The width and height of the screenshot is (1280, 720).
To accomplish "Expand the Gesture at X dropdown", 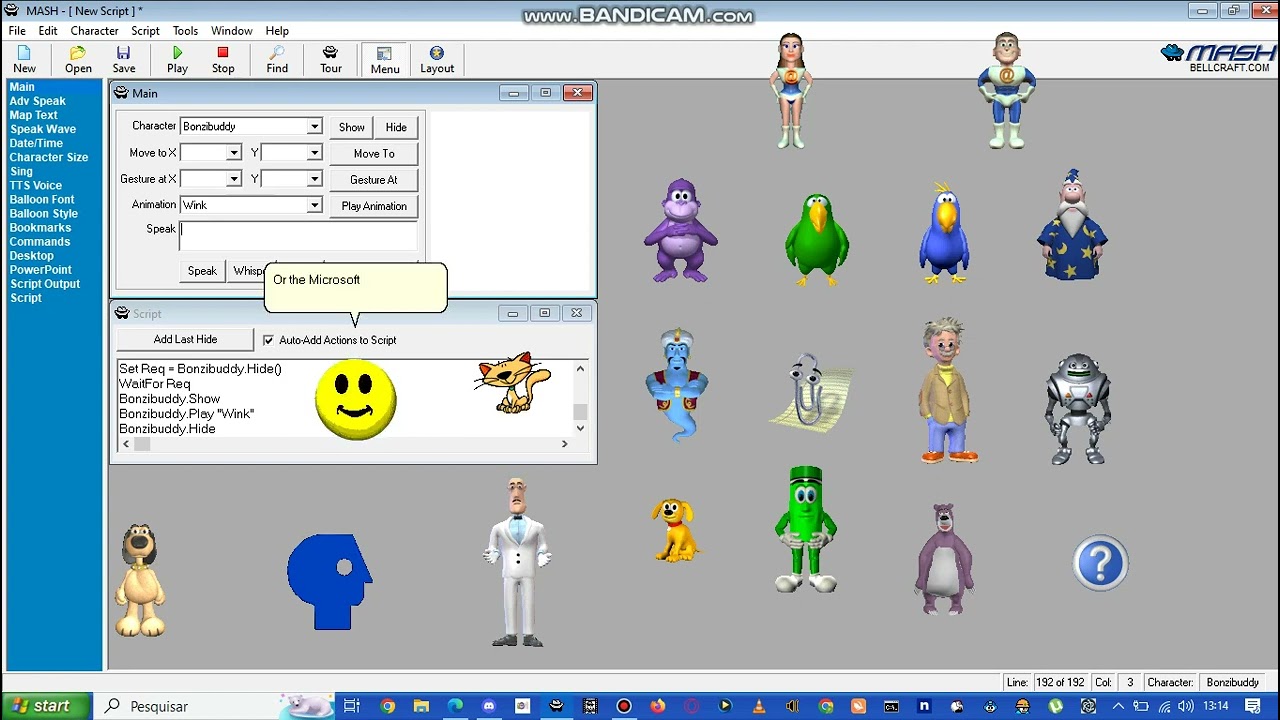I will 233,179.
